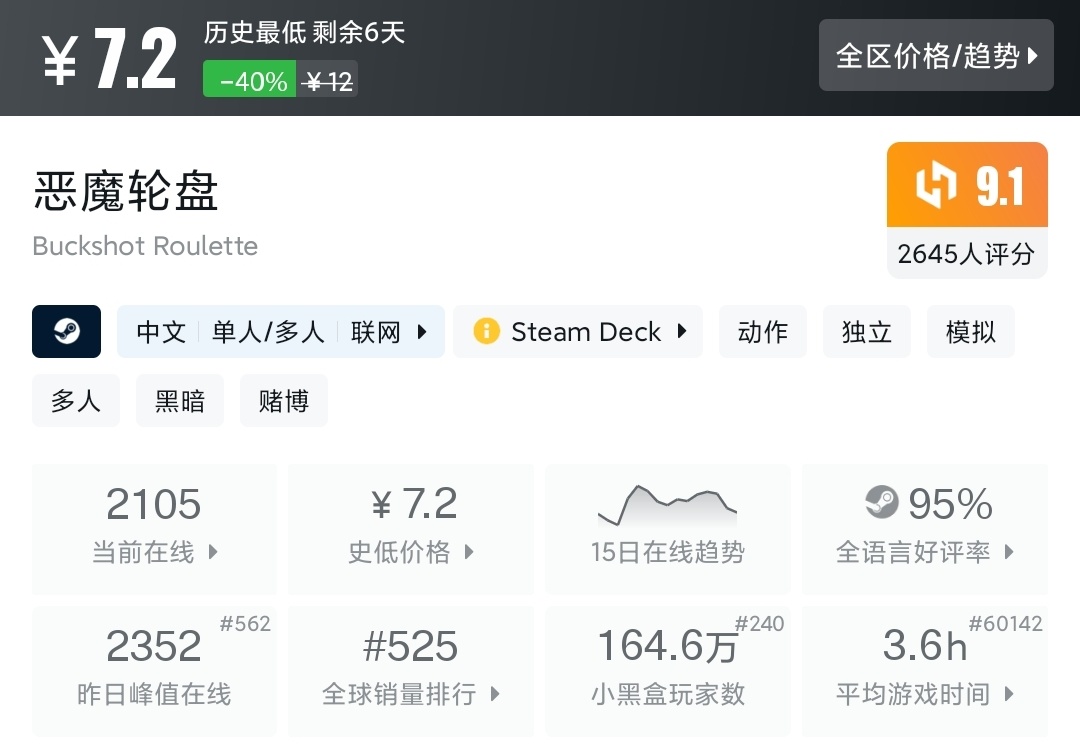The width and height of the screenshot is (1080, 748).
Task: Select the 独立 genre tag
Action: click(x=866, y=331)
